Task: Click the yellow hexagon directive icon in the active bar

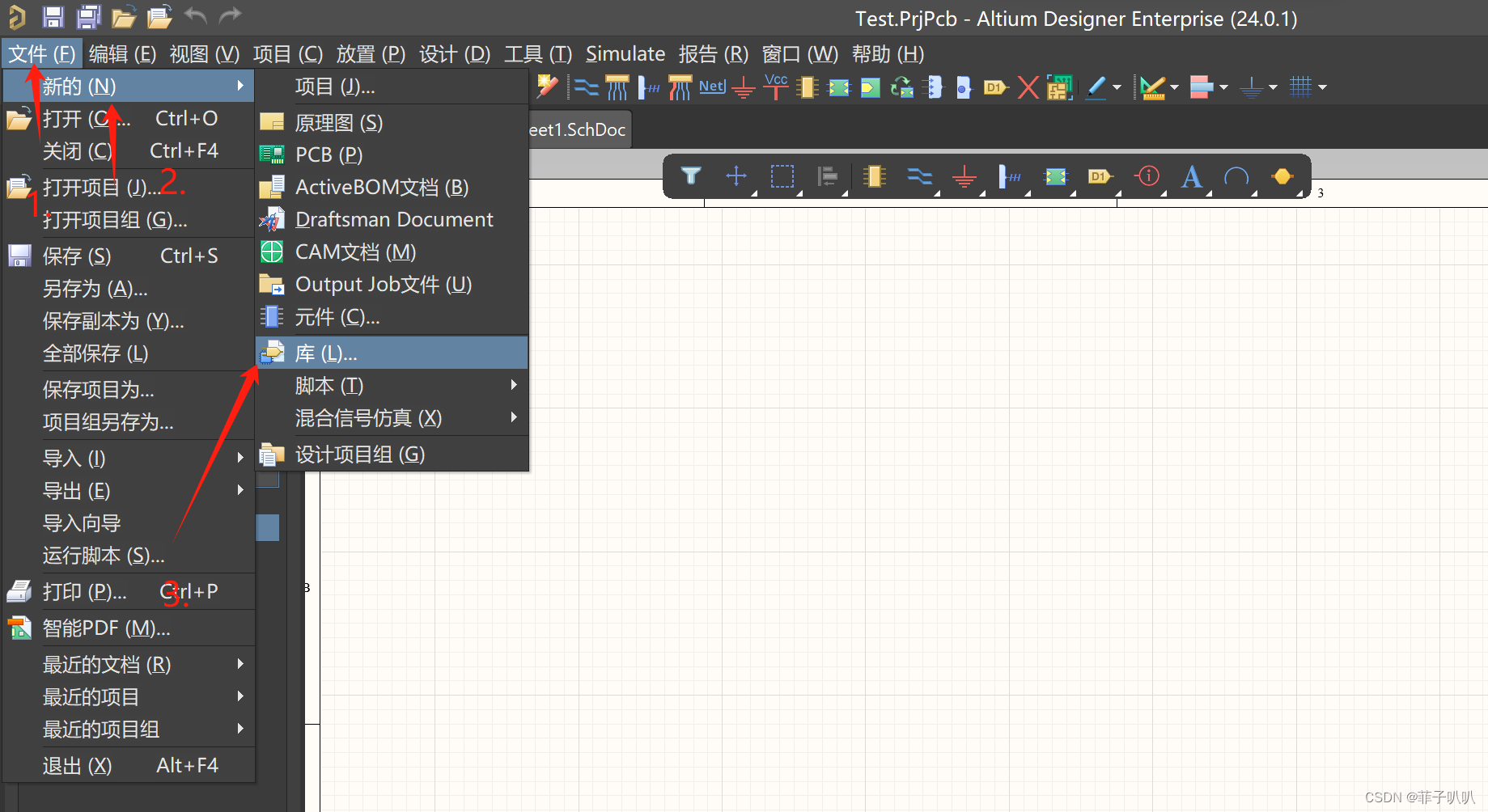Action: 1282,176
